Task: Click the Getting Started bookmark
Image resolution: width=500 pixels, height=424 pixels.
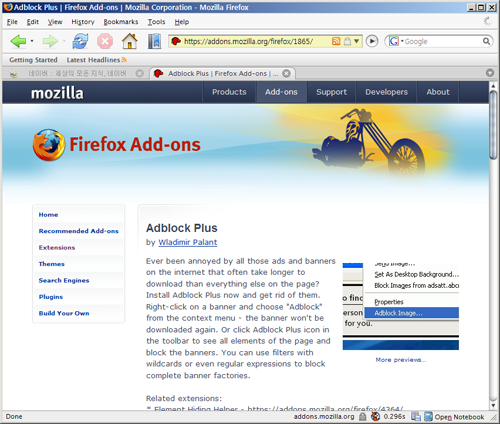Action: point(33,60)
